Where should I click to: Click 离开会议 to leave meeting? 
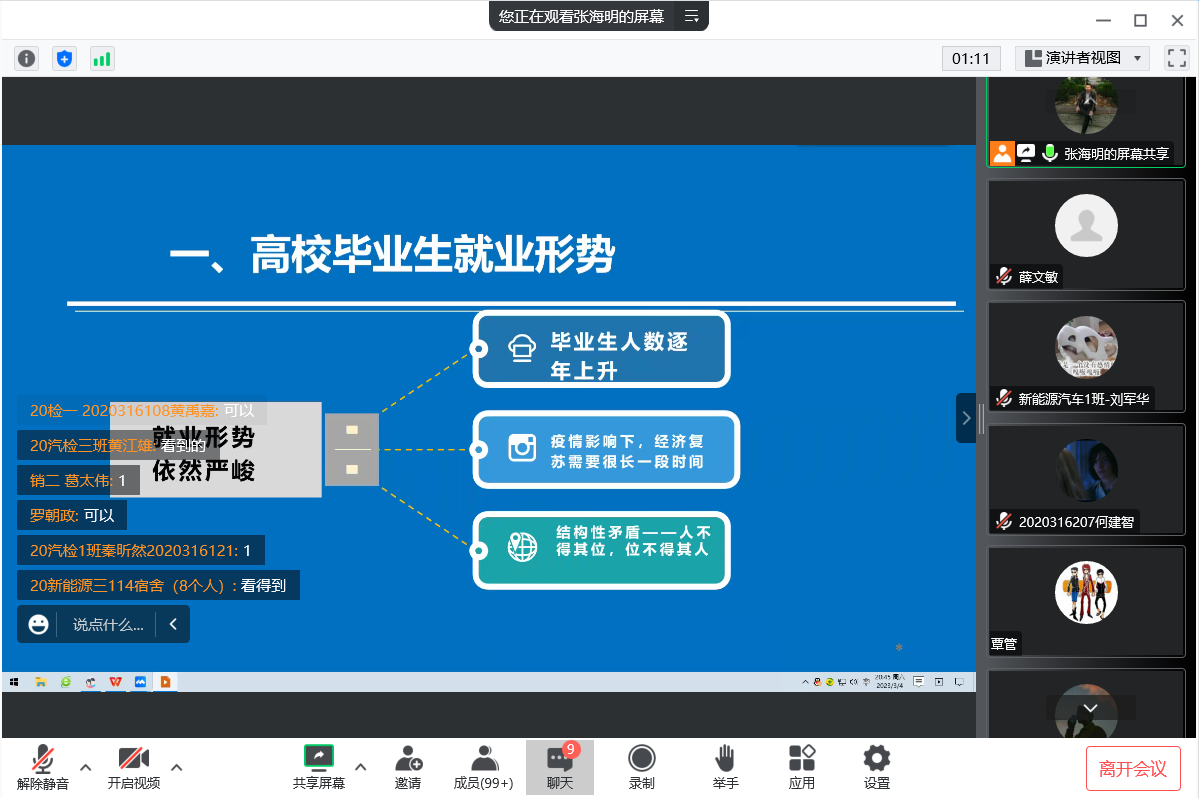coord(1133,768)
